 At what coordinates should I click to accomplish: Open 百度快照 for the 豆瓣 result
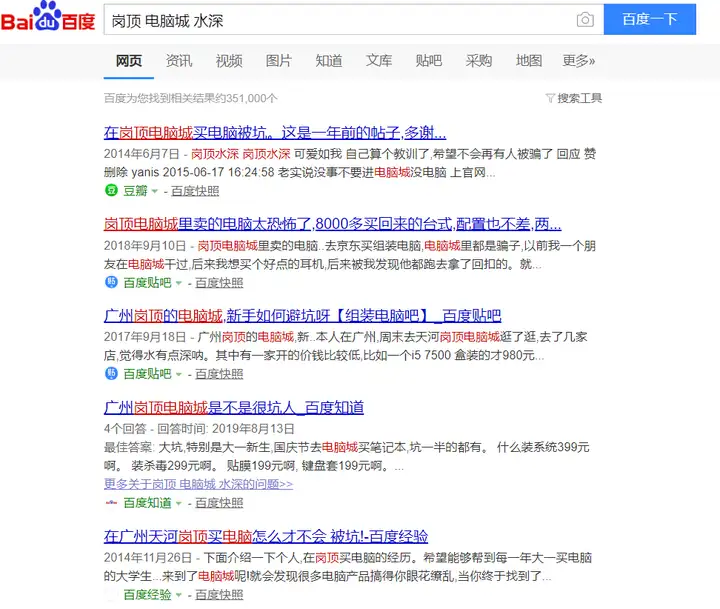point(195,191)
